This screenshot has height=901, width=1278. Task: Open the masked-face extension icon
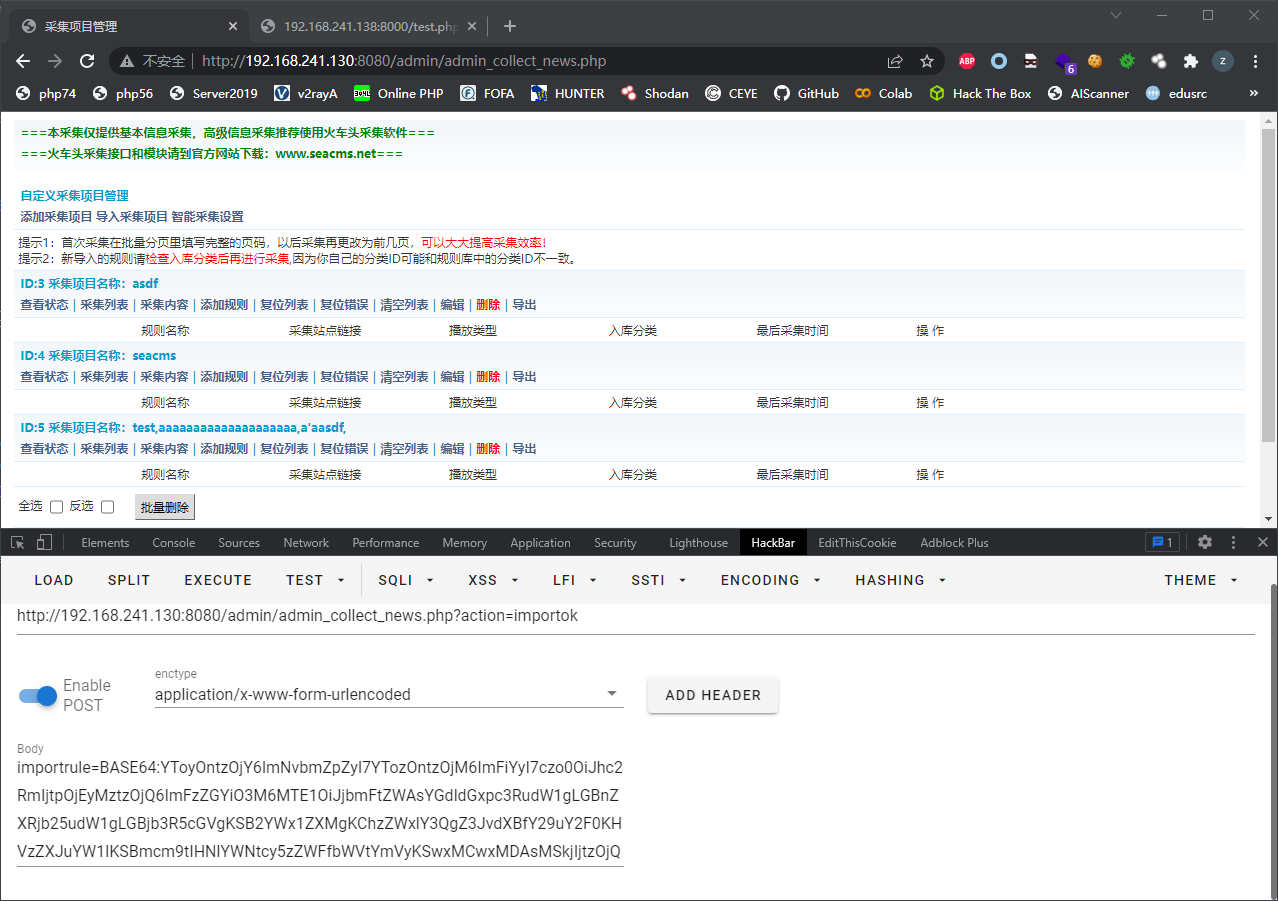point(1031,61)
